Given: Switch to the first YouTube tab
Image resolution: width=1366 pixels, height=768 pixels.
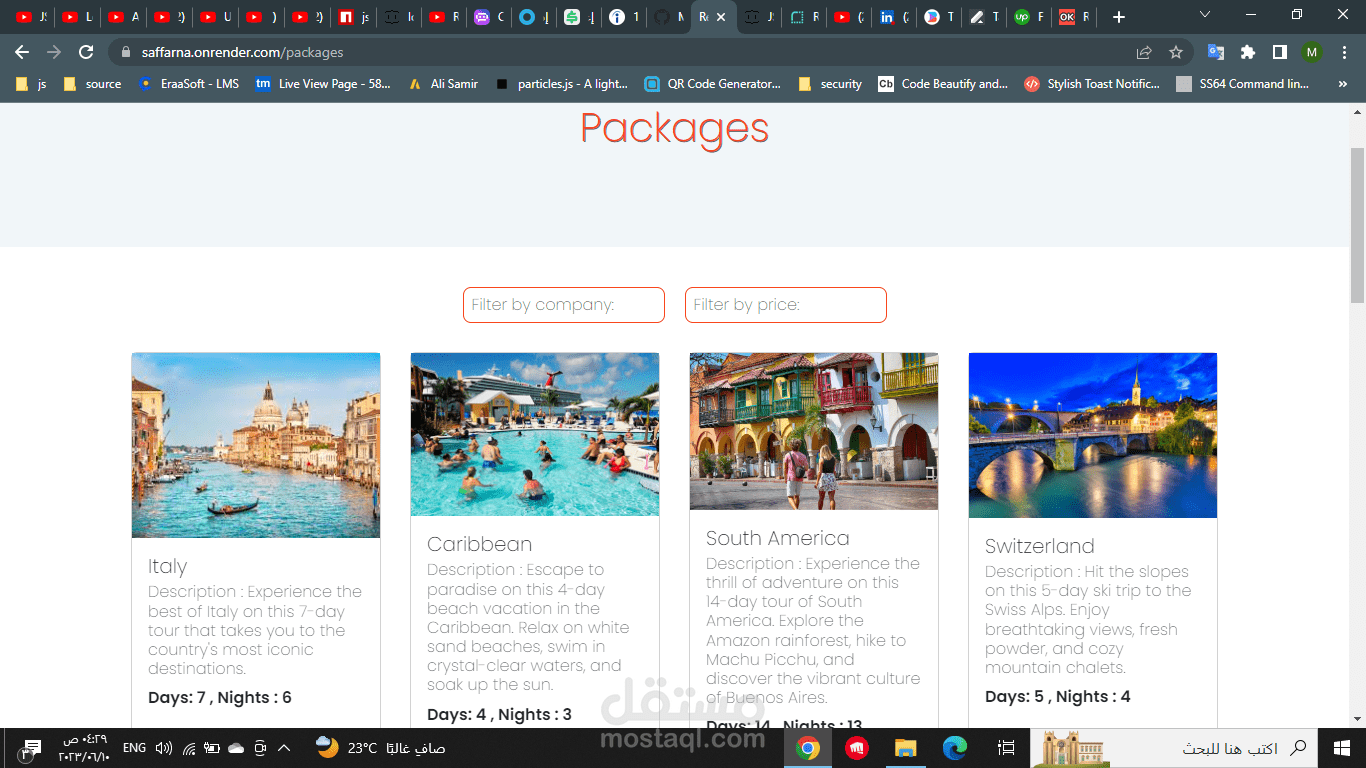Looking at the screenshot, I should tap(30, 17).
